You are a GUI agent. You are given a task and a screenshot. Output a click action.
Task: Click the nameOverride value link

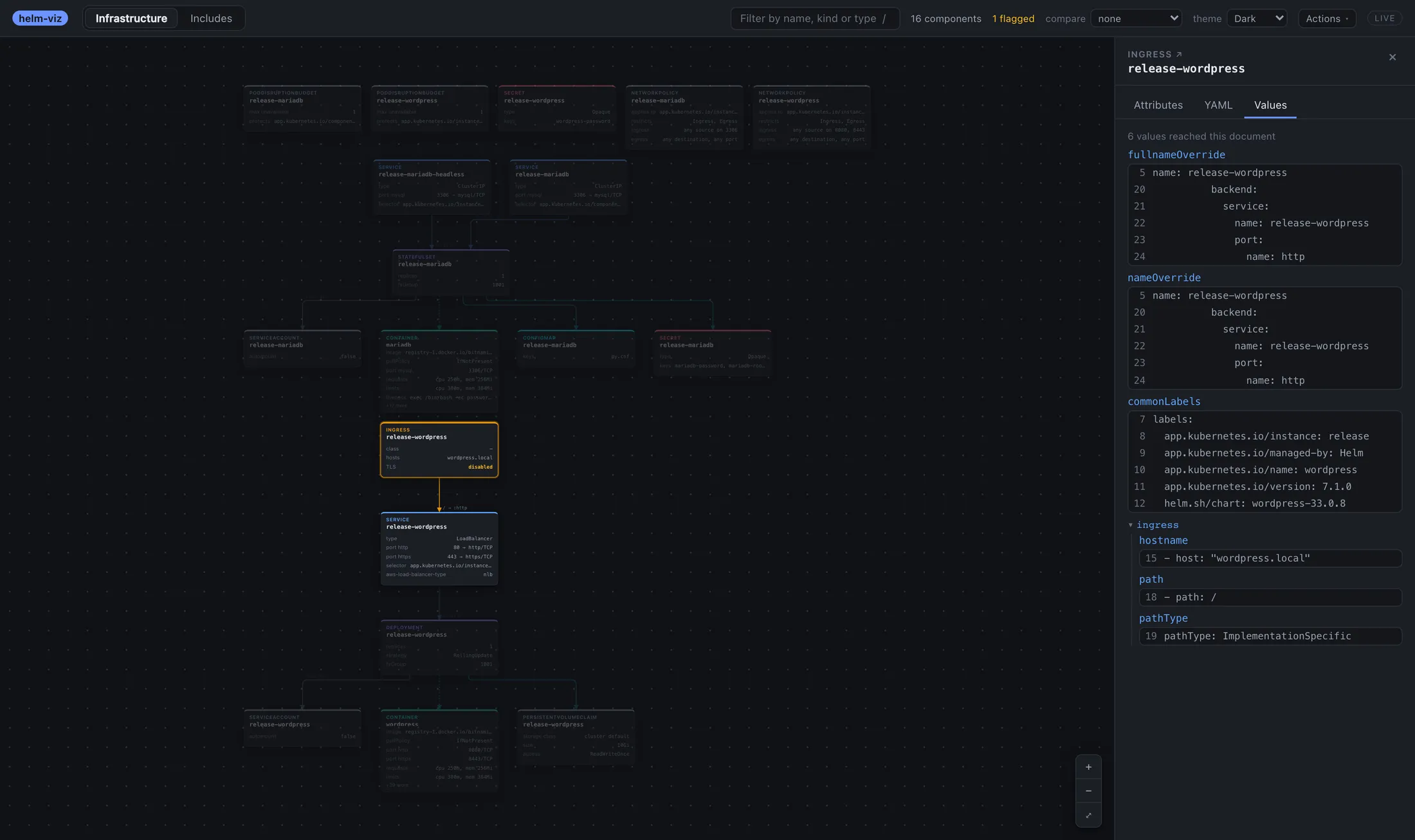[x=1164, y=277]
